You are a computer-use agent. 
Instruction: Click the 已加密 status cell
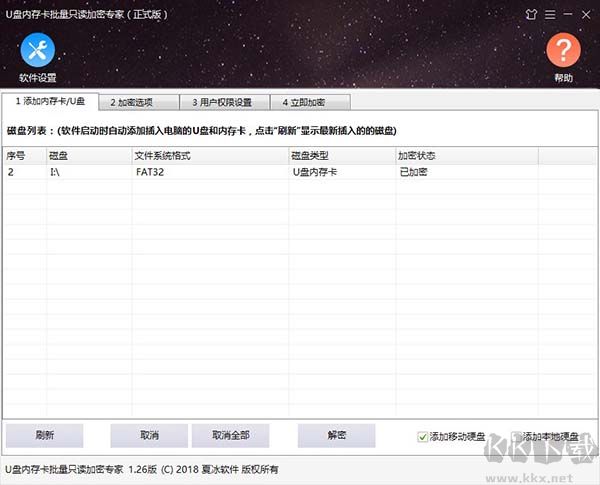[467, 172]
